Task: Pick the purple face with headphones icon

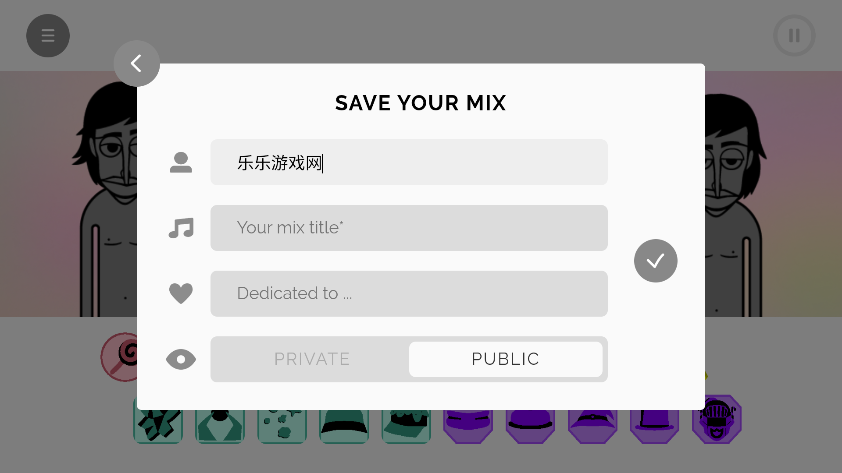Action: pos(717,421)
